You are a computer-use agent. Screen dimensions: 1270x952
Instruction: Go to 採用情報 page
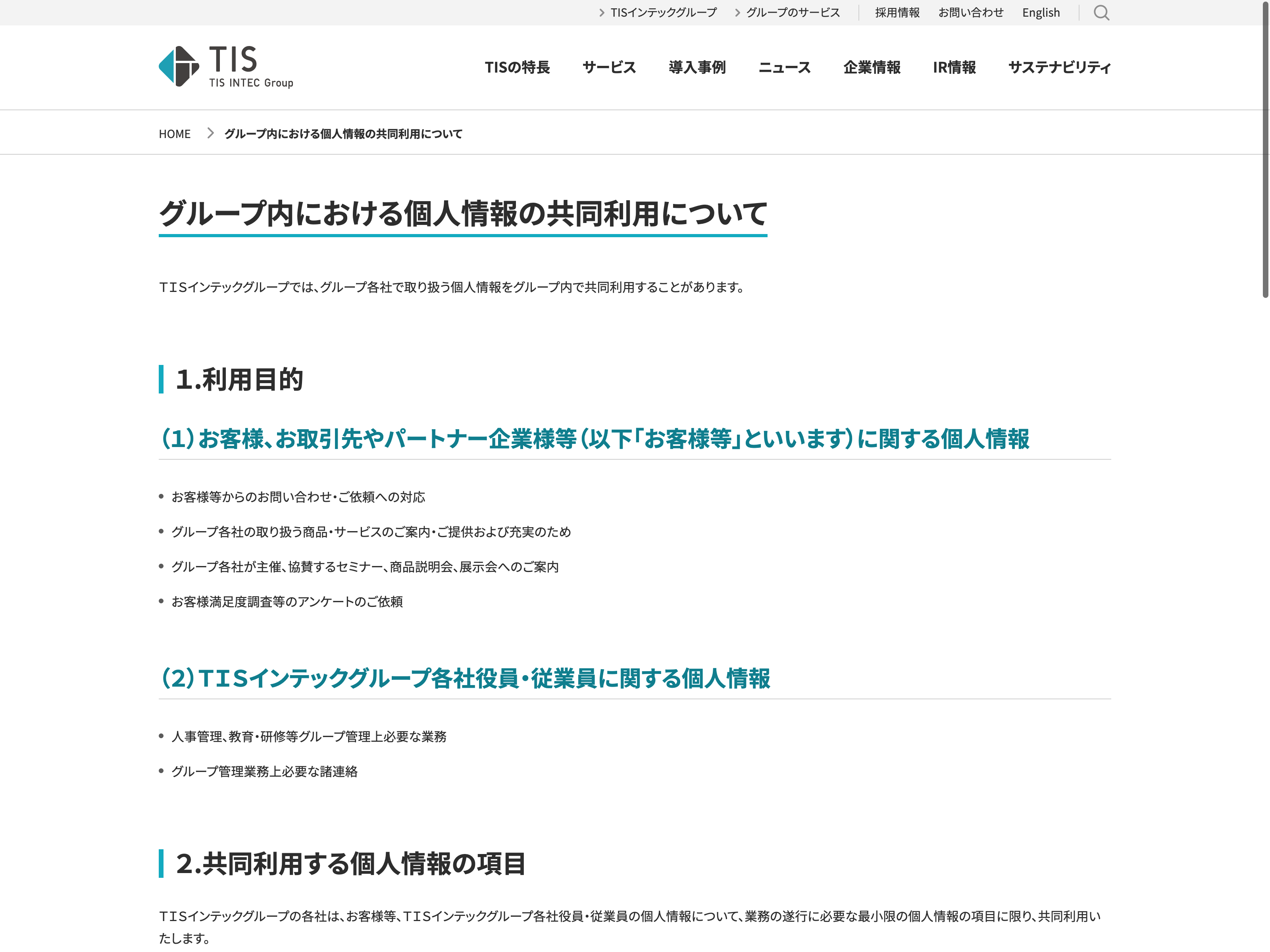897,13
